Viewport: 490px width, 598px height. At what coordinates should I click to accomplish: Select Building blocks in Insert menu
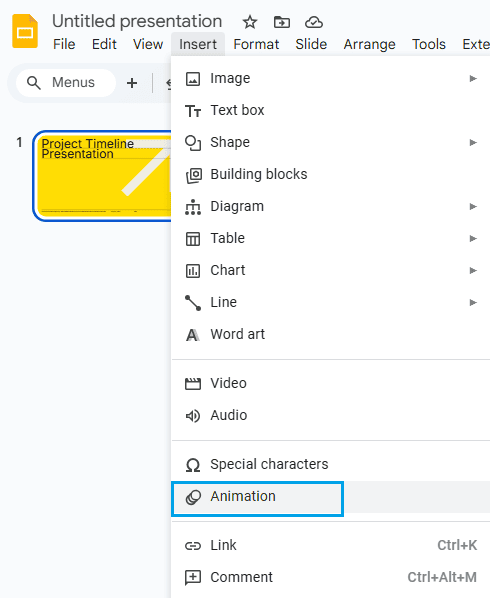pos(331,175)
